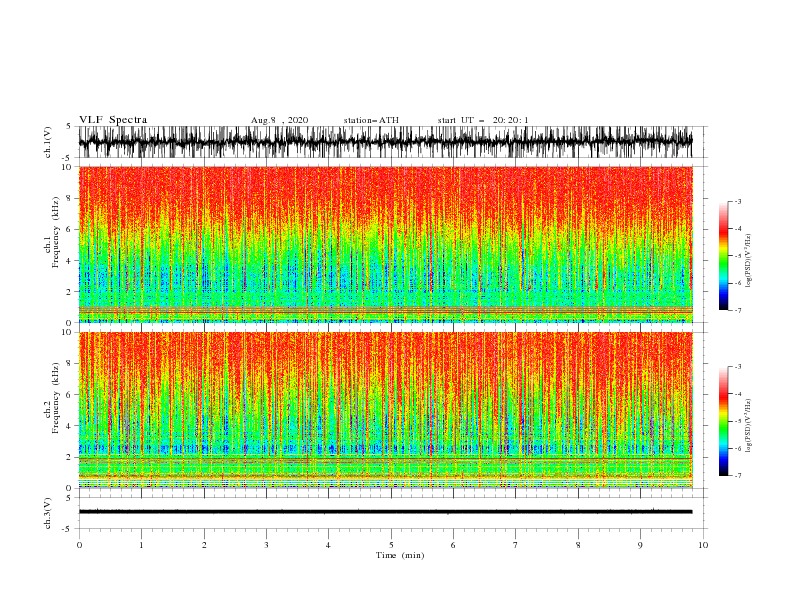The width and height of the screenshot is (792, 612).
Task: Click the ch.2 frequency tick label "10"
Action: 67,332
